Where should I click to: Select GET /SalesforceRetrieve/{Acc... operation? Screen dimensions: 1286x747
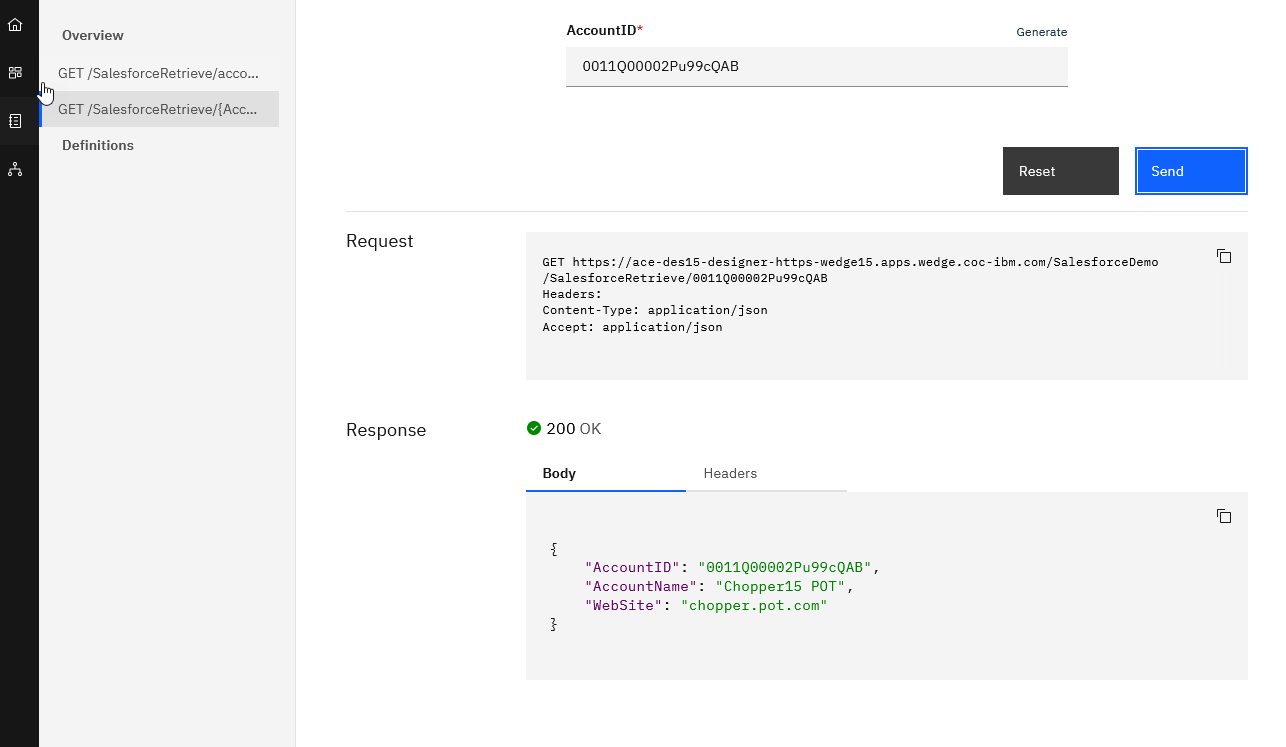point(158,109)
